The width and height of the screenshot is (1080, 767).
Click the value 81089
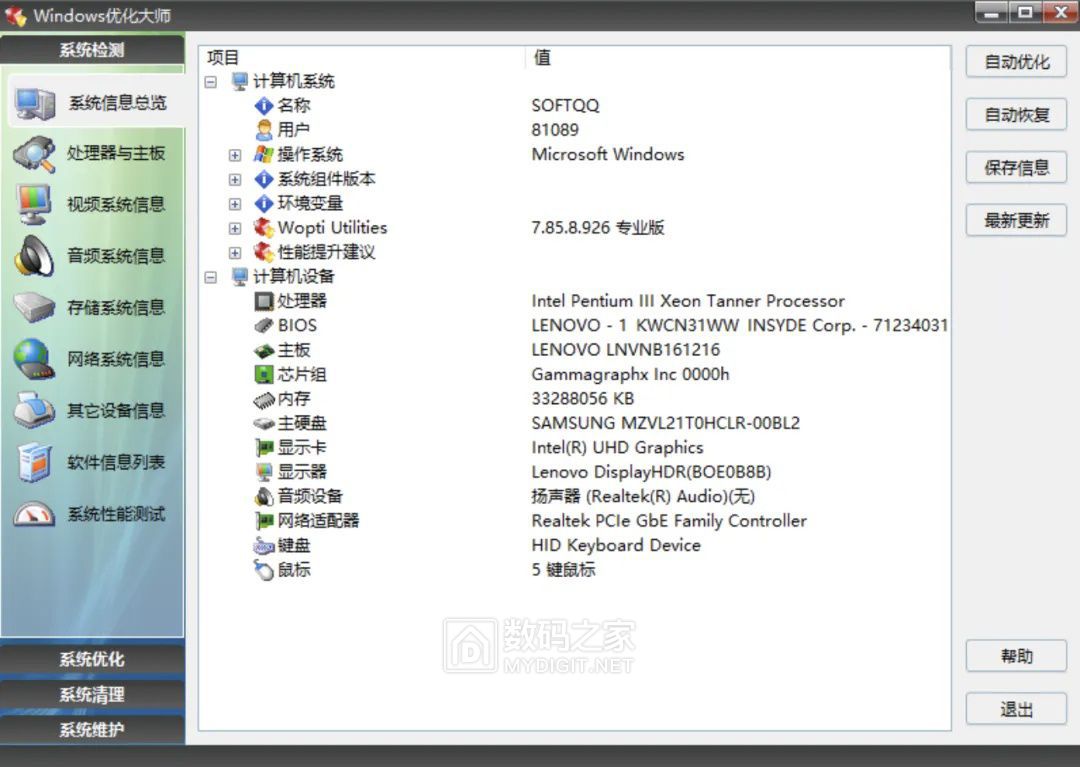pyautogui.click(x=555, y=129)
